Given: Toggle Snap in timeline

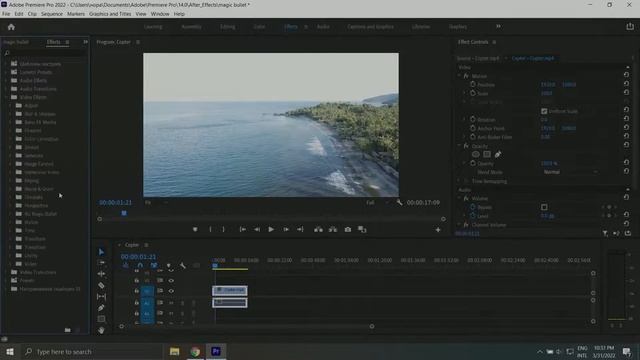Looking at the screenshot, I should (140, 266).
